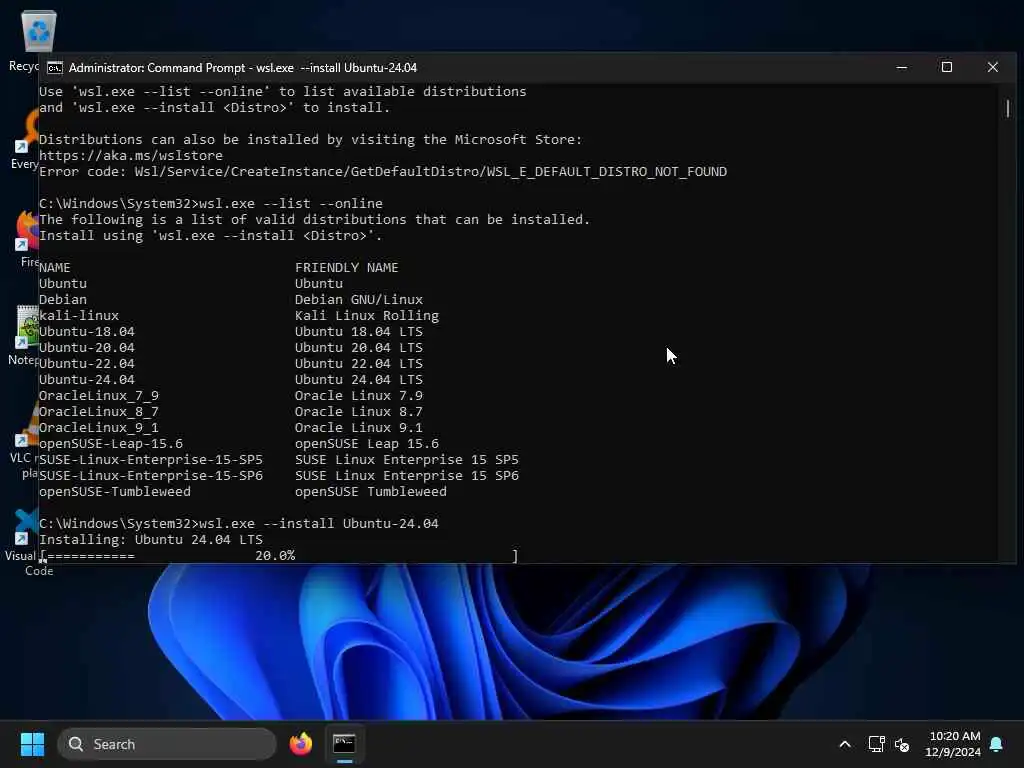
Task: Click the OracleLinux_7_9 distribution name
Action: point(99,396)
